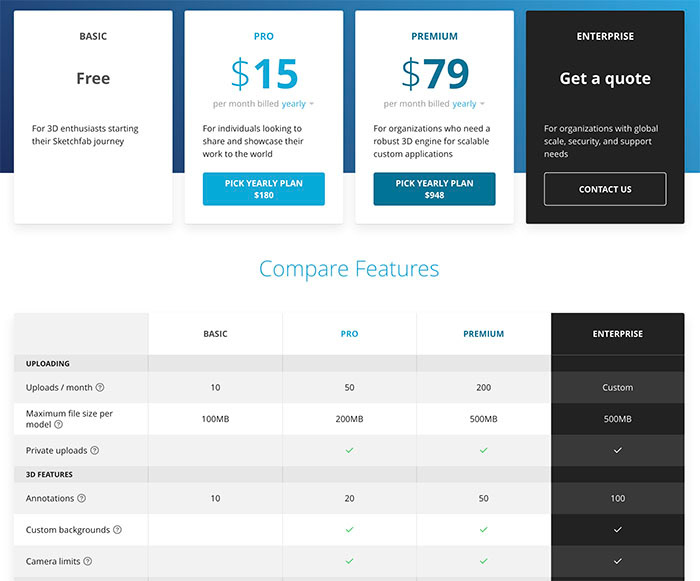Pick Pro yearly plan for $180

click(x=264, y=189)
